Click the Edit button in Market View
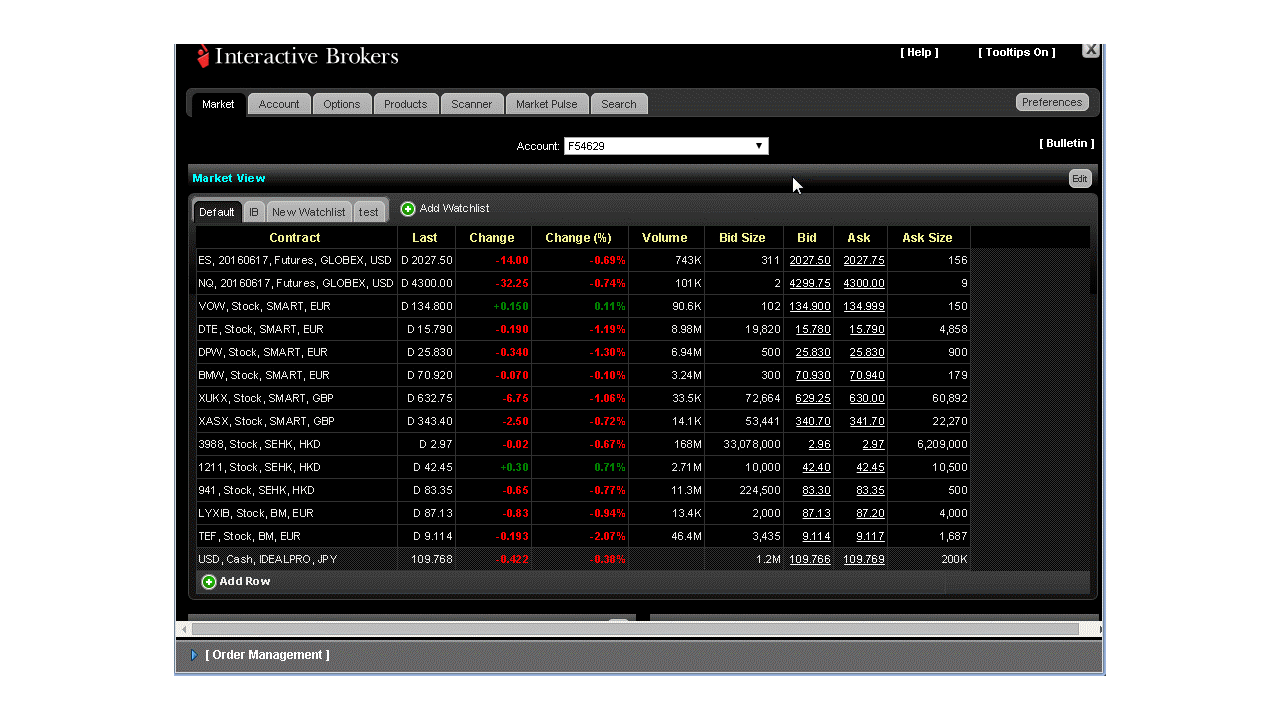1280x720 pixels. click(1080, 179)
